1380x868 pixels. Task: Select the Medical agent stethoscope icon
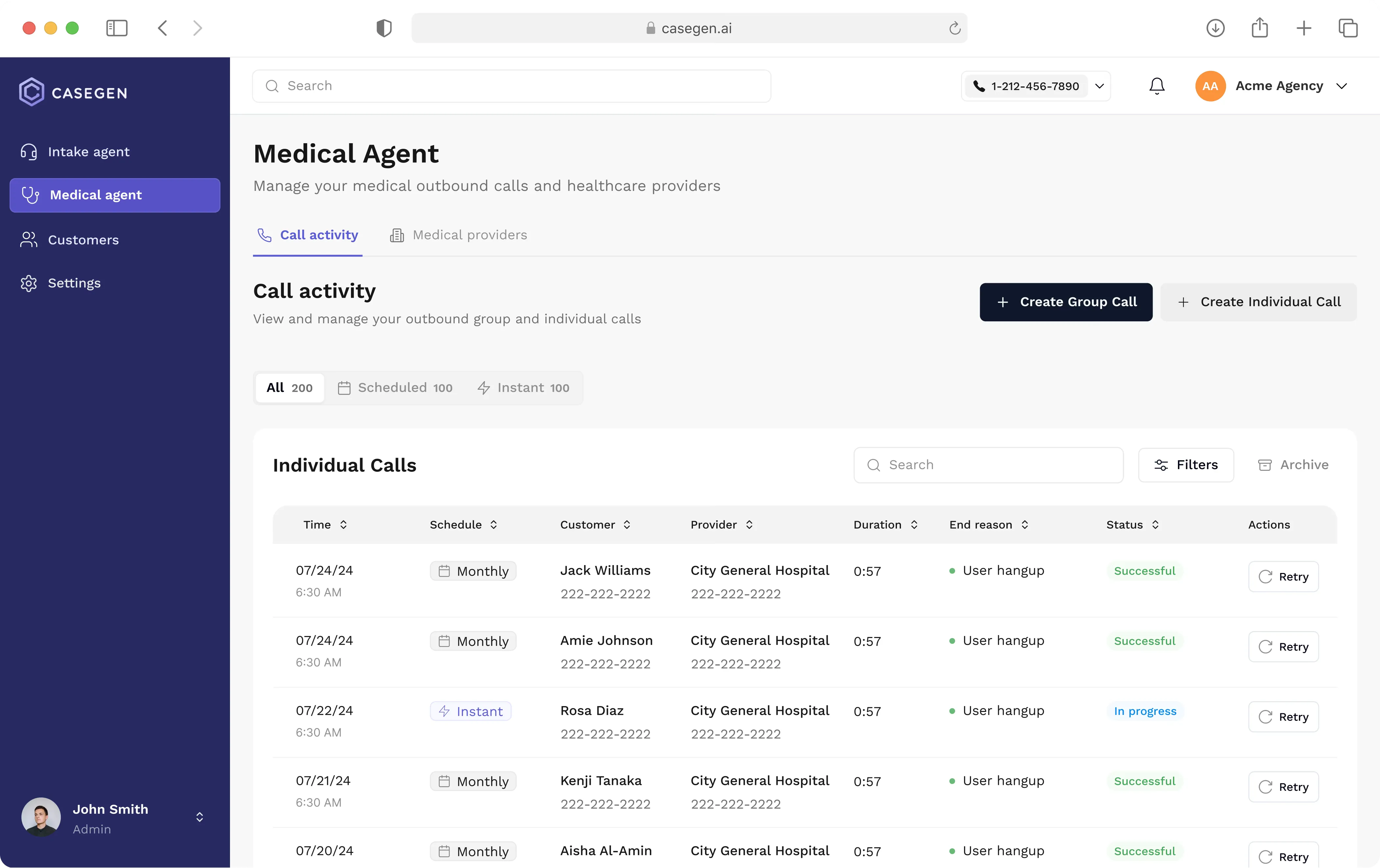29,195
